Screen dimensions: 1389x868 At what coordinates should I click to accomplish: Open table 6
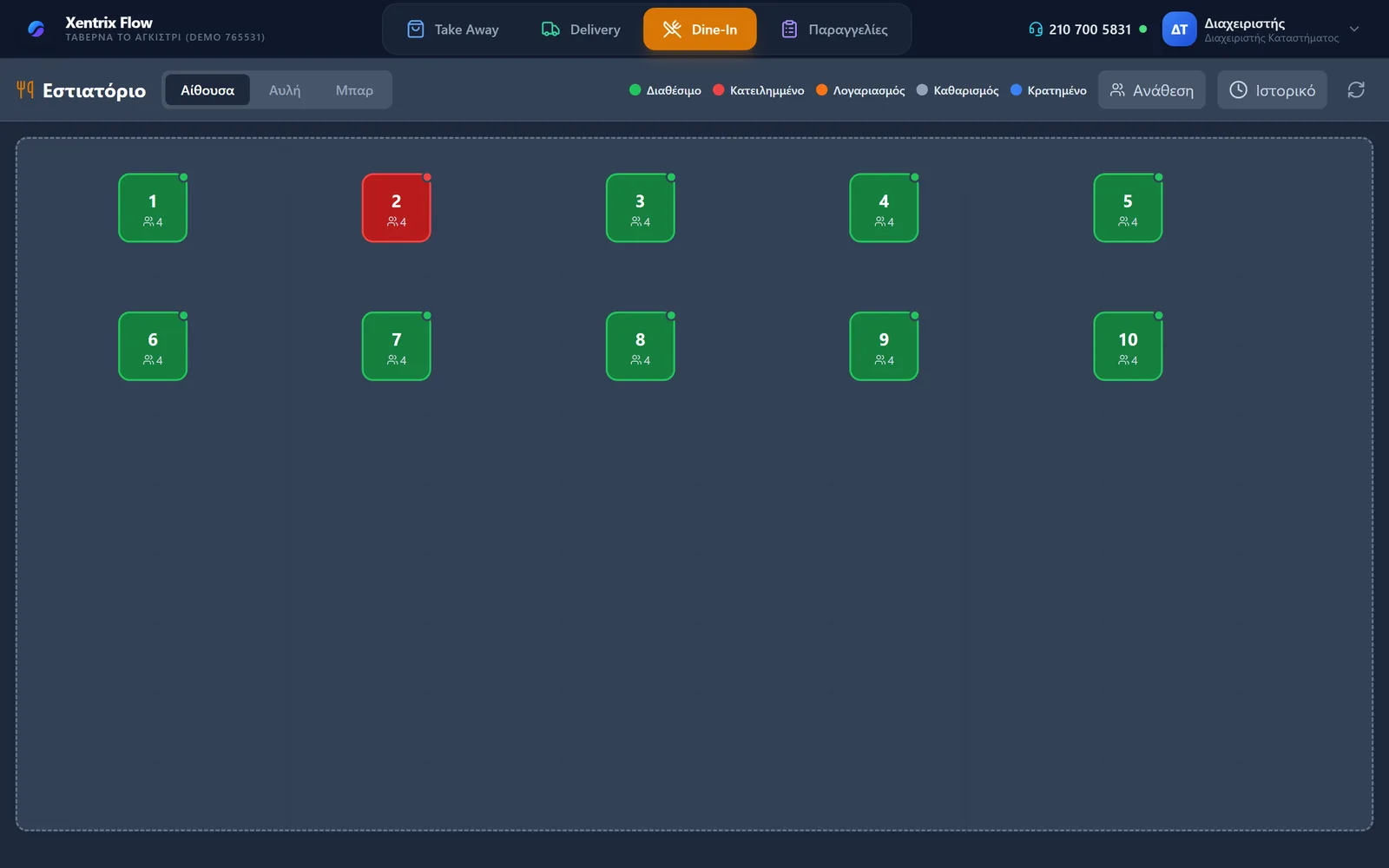click(x=153, y=346)
